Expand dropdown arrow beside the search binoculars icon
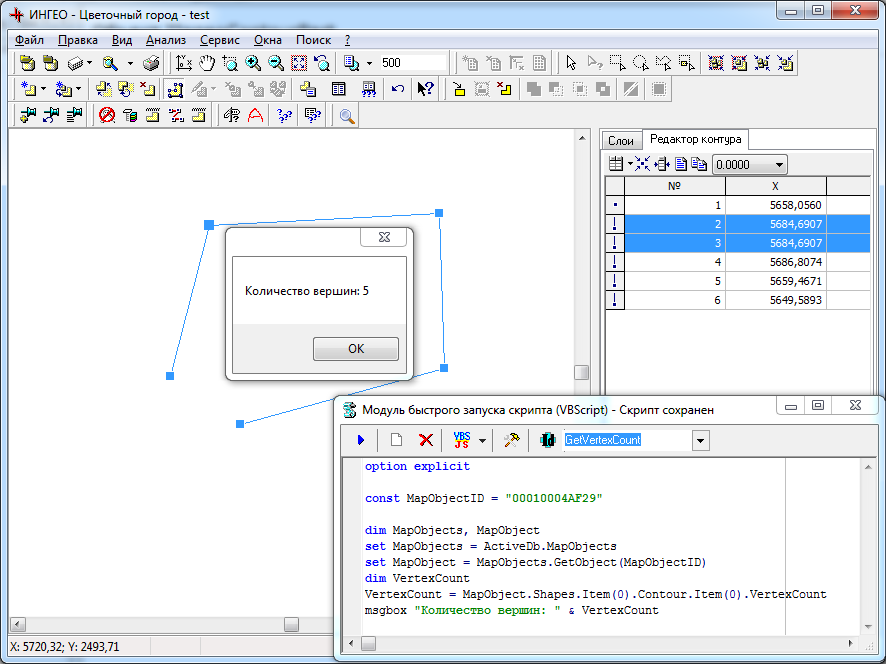Viewport: 886px width, 664px height. 130,63
